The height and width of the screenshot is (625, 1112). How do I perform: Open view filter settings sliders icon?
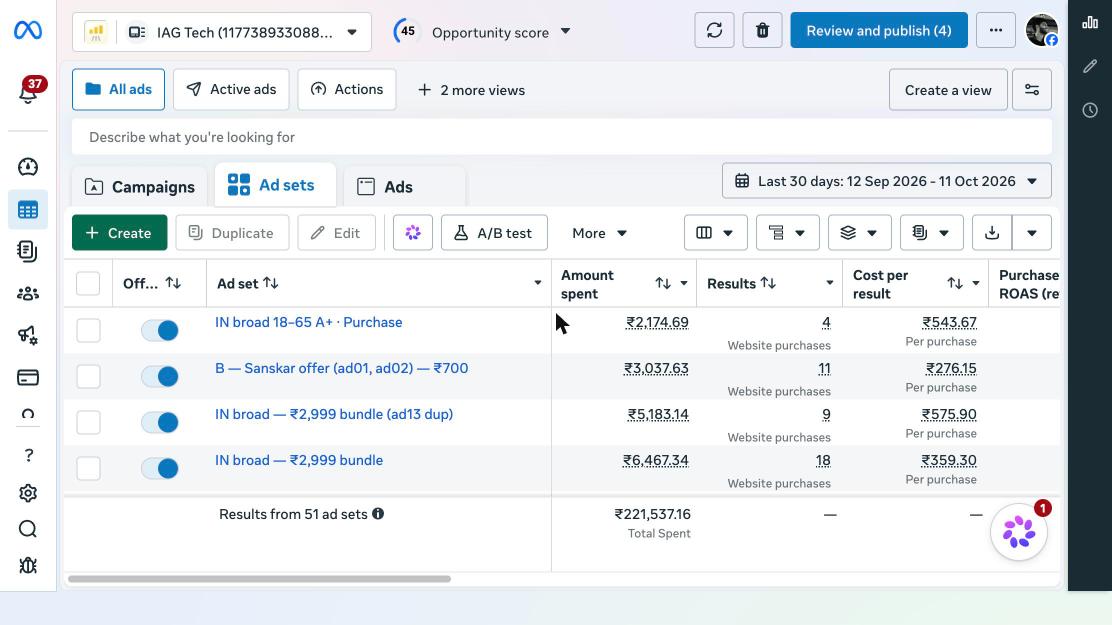pyautogui.click(x=1032, y=89)
